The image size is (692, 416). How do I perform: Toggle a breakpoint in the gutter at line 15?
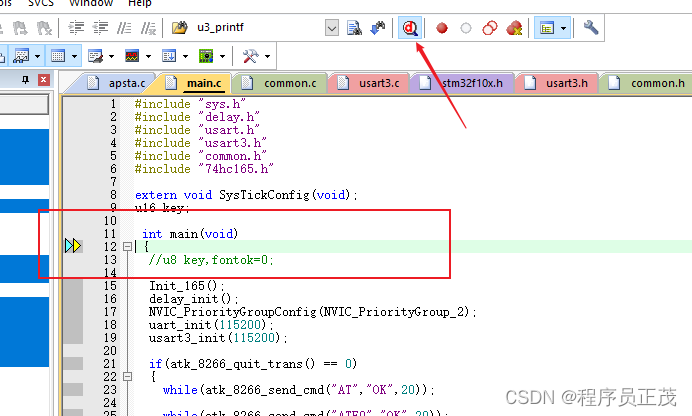pos(73,286)
